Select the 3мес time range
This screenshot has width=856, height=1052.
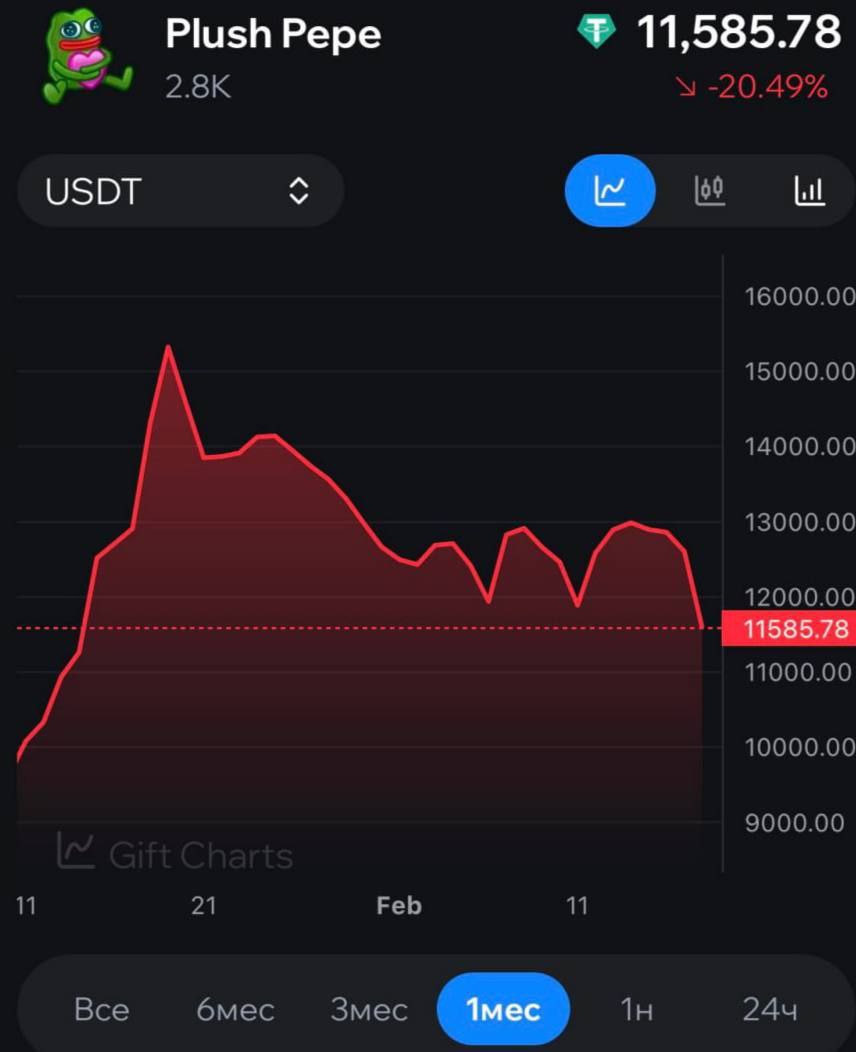point(369,1009)
